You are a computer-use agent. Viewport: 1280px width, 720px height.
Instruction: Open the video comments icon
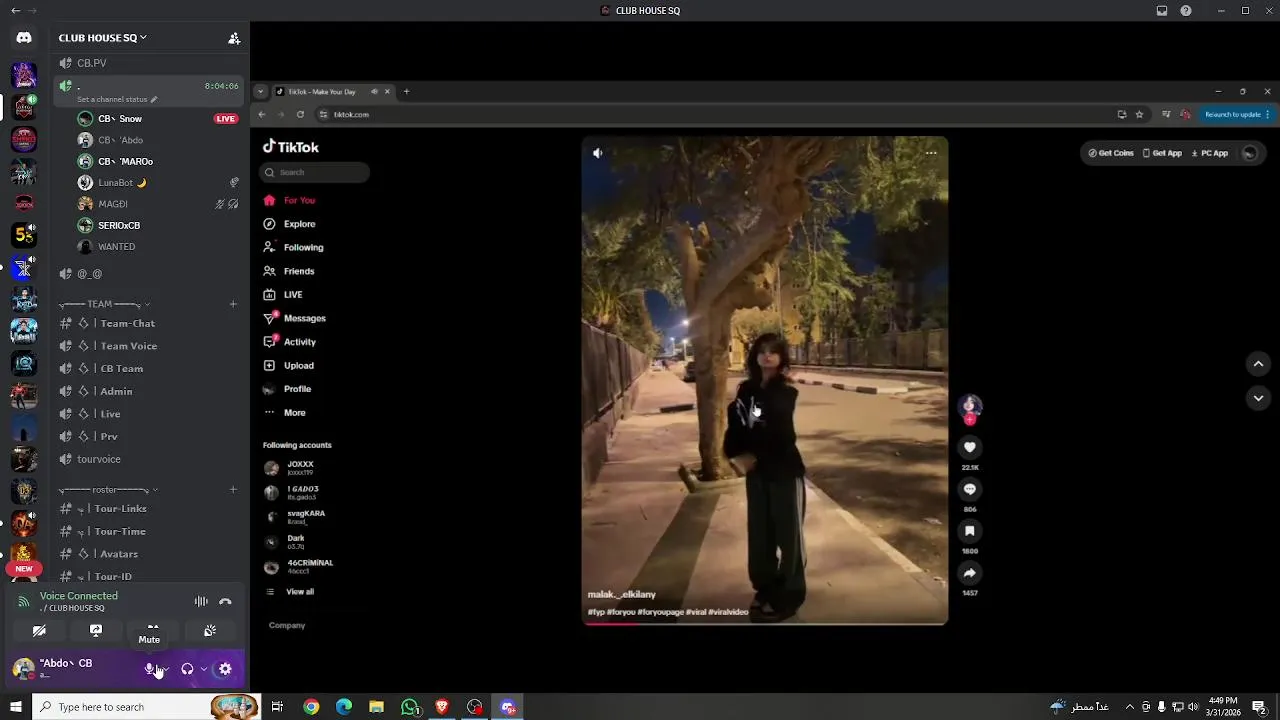[x=970, y=489]
